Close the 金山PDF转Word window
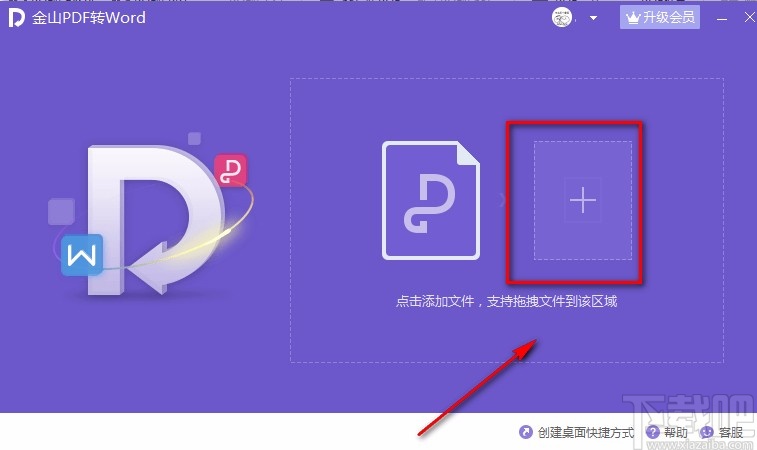The image size is (757, 450). point(750,17)
